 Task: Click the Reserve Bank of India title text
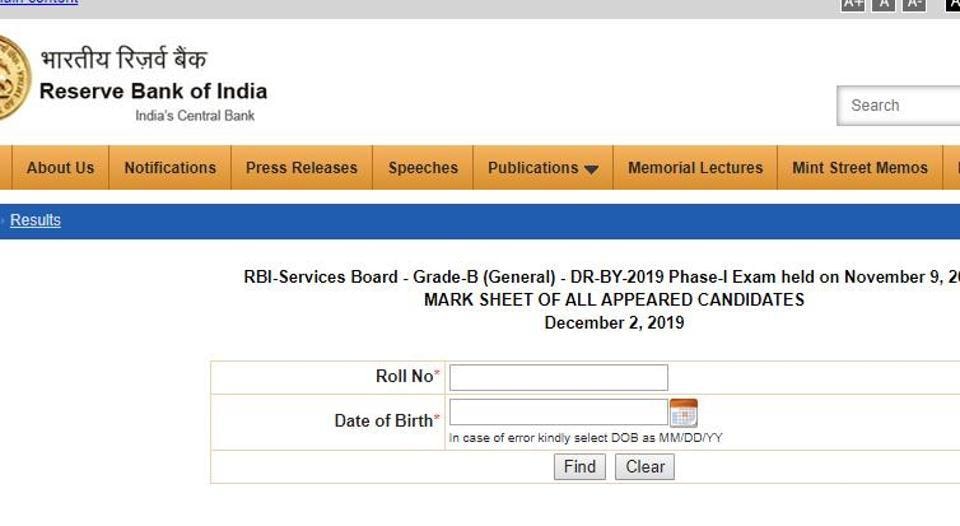[153, 91]
